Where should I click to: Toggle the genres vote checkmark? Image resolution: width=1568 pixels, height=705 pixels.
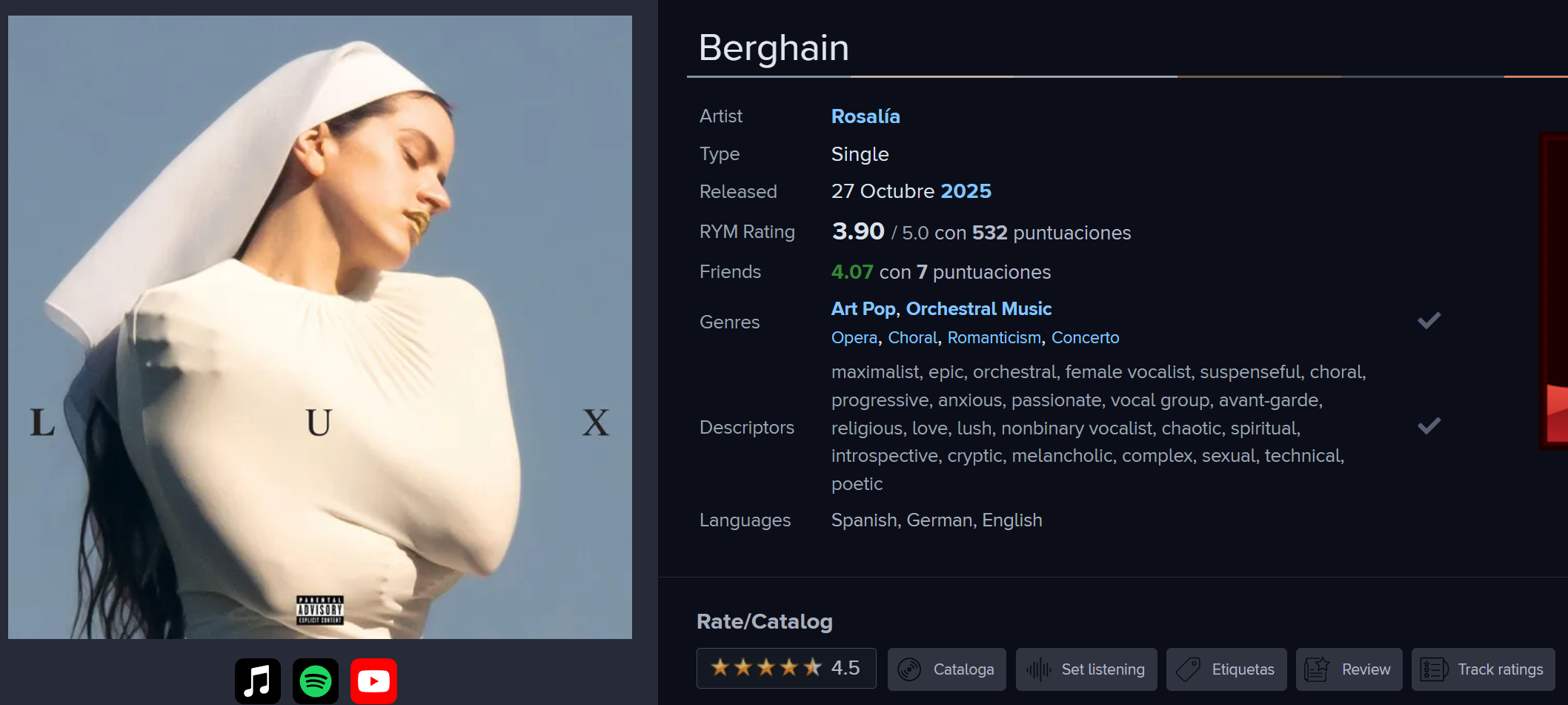point(1429,321)
